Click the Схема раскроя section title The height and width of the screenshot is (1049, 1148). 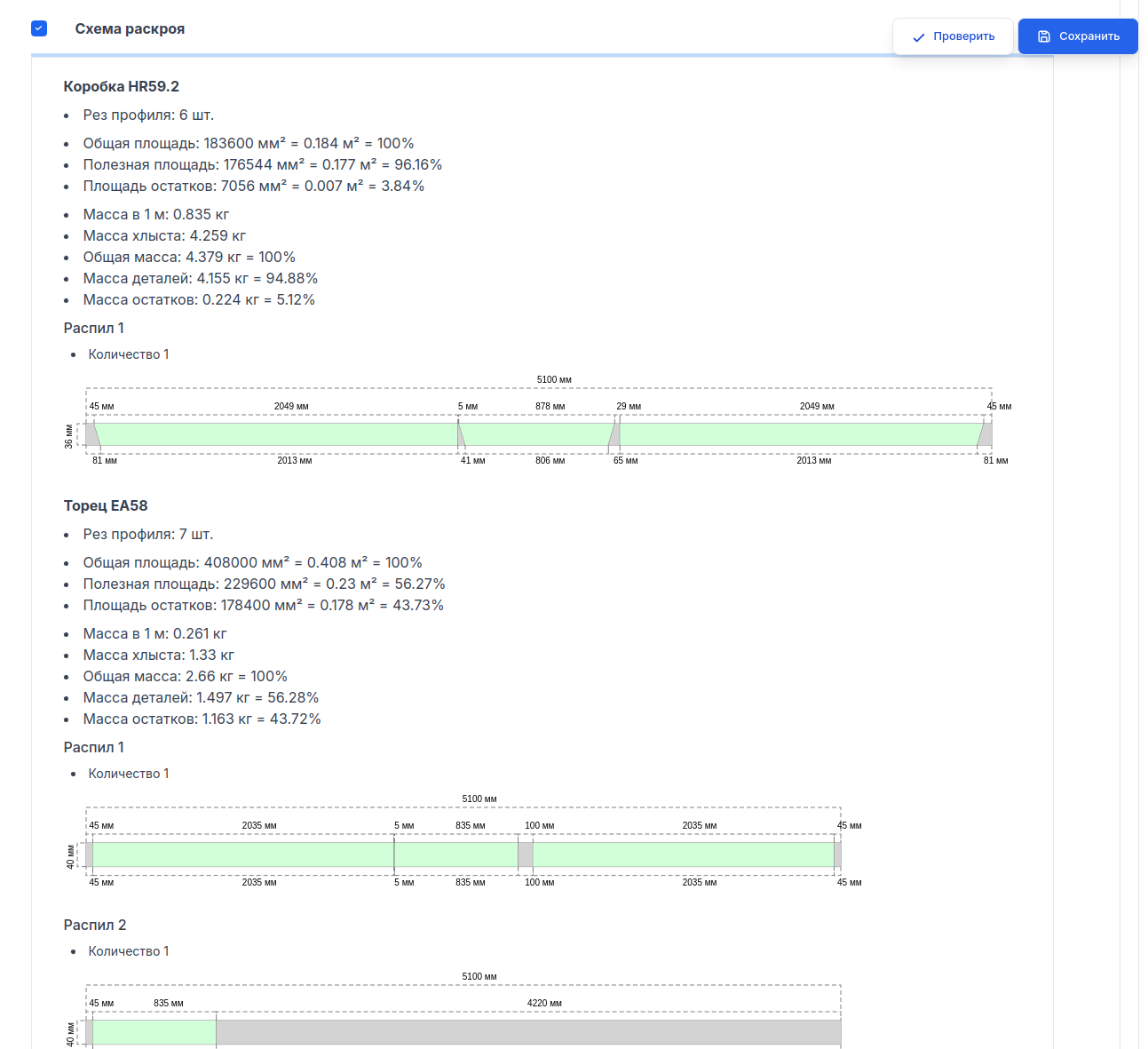tap(130, 29)
